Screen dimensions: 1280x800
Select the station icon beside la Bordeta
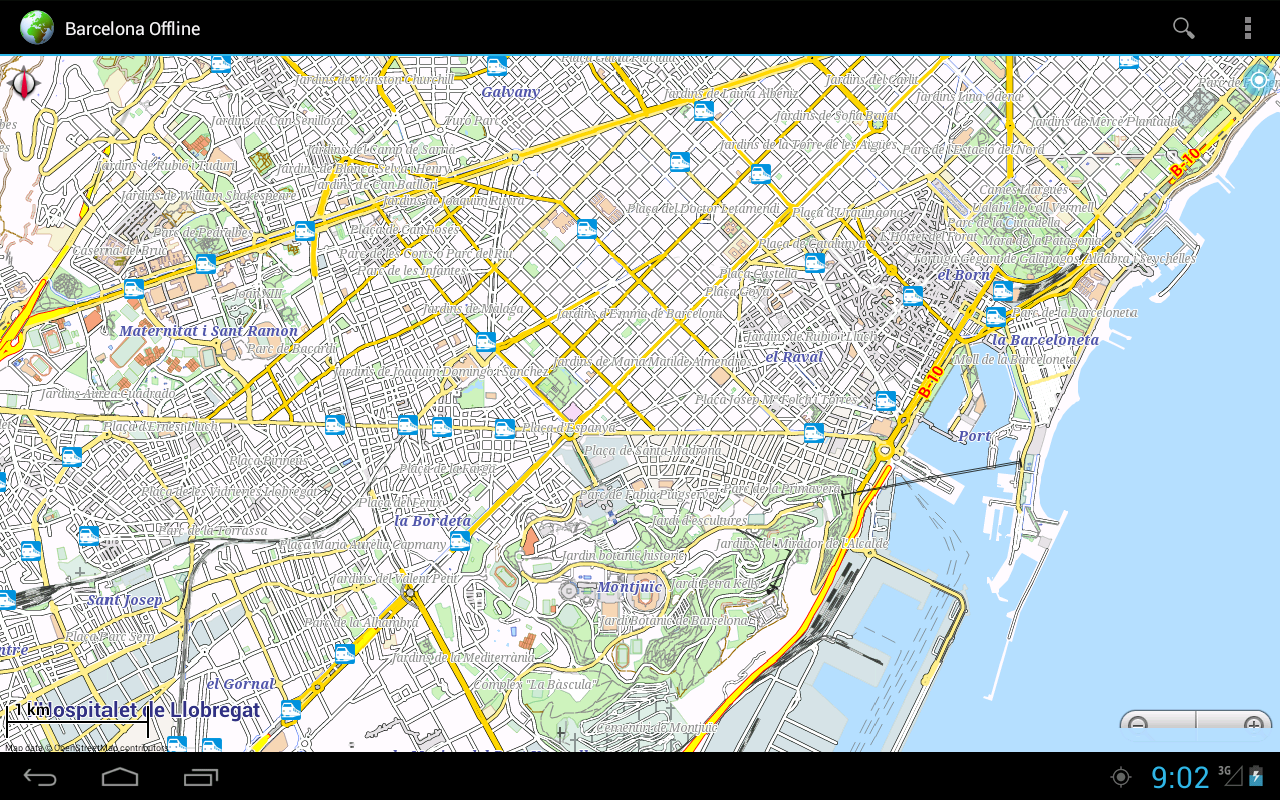(460, 541)
